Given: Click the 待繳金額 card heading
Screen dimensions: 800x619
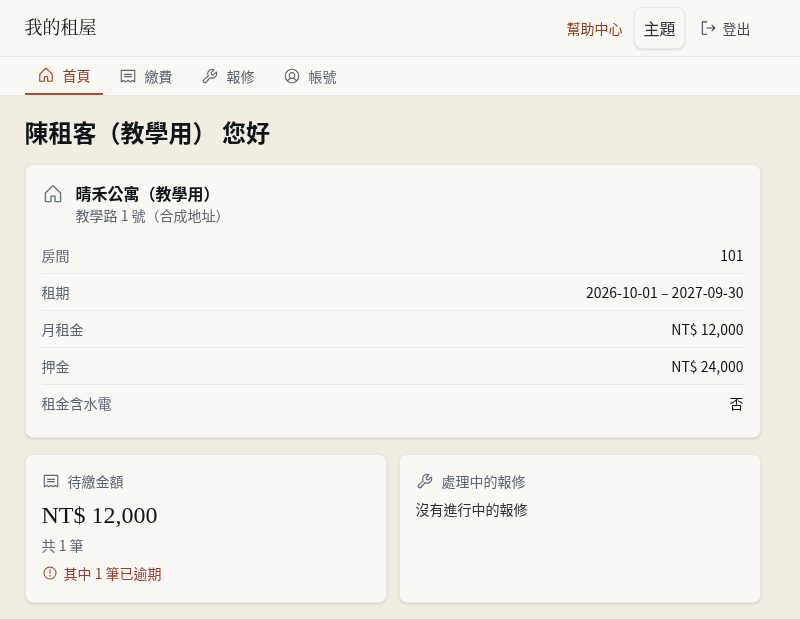Looking at the screenshot, I should tap(95, 482).
